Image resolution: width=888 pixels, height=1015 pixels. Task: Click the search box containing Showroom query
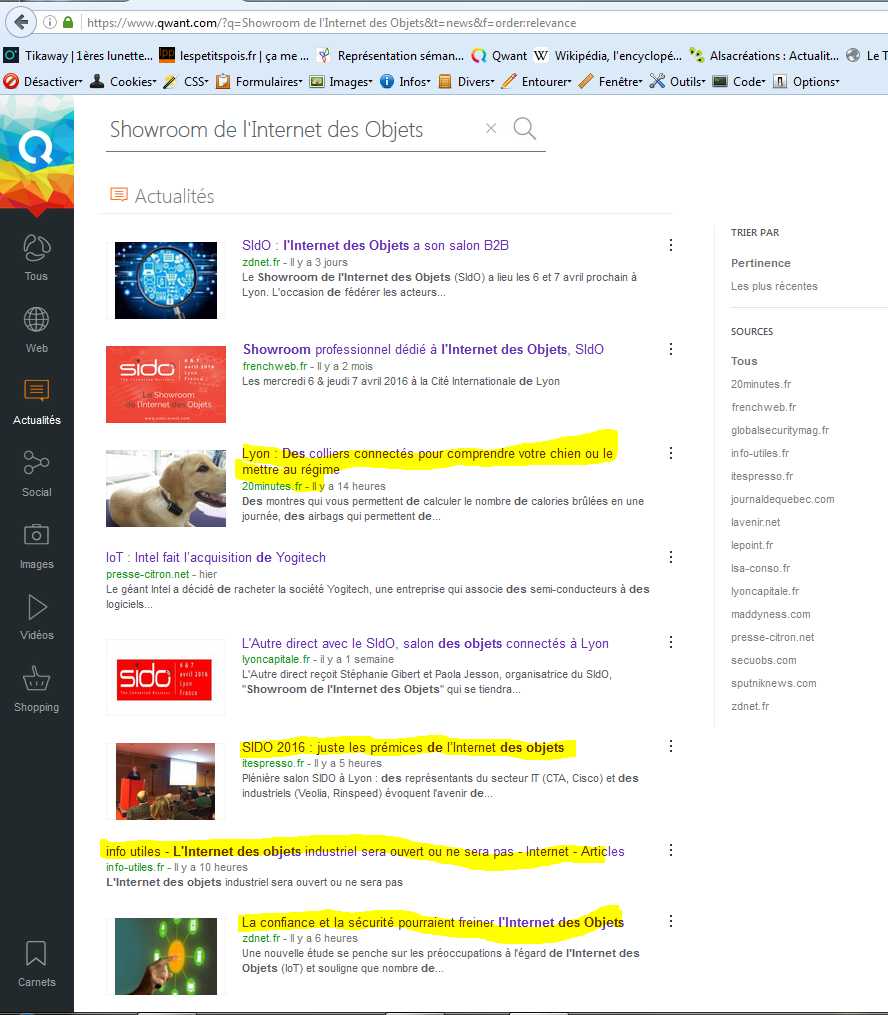[x=290, y=130]
